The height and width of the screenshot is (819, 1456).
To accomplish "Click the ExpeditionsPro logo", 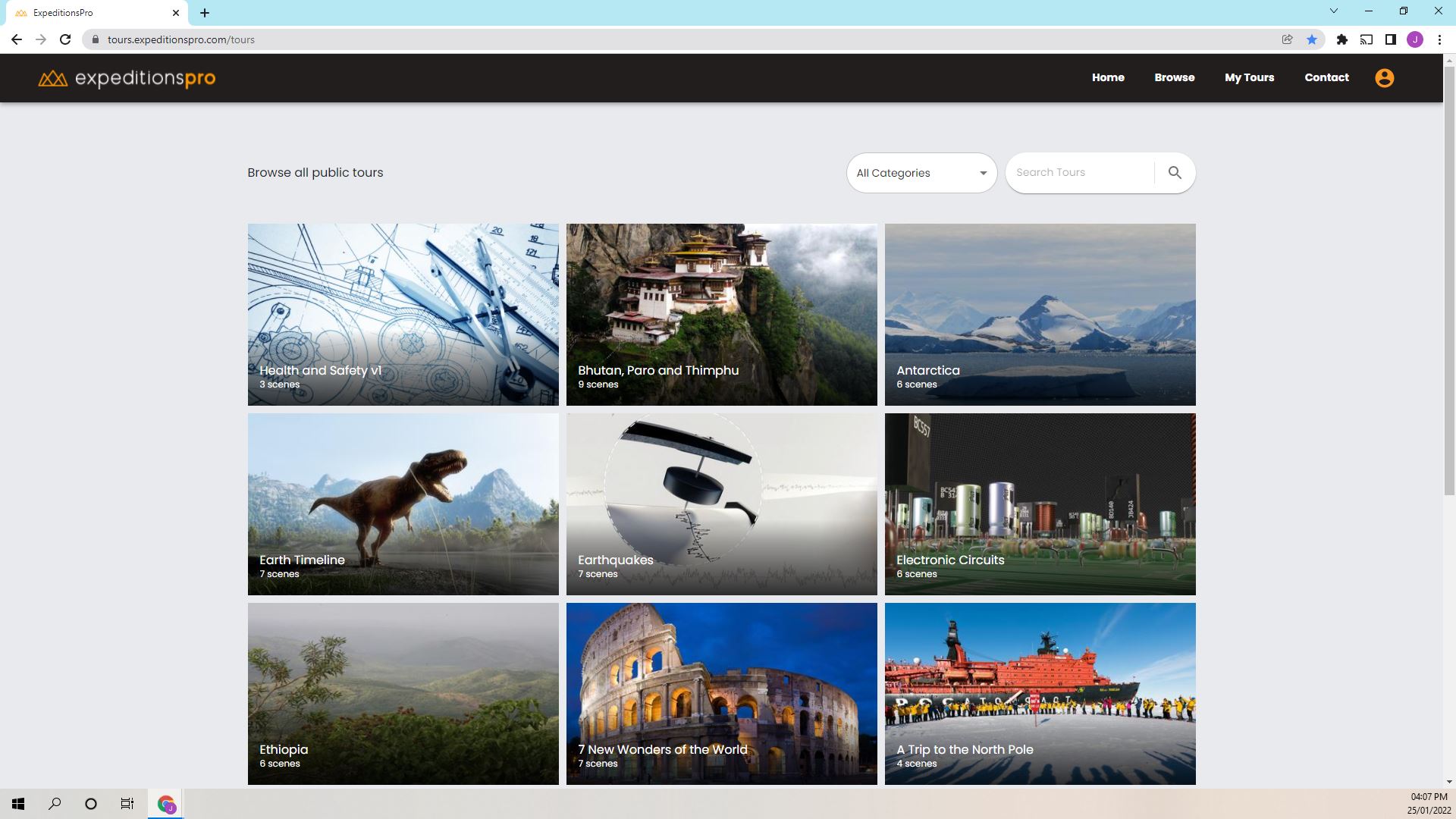I will click(127, 78).
